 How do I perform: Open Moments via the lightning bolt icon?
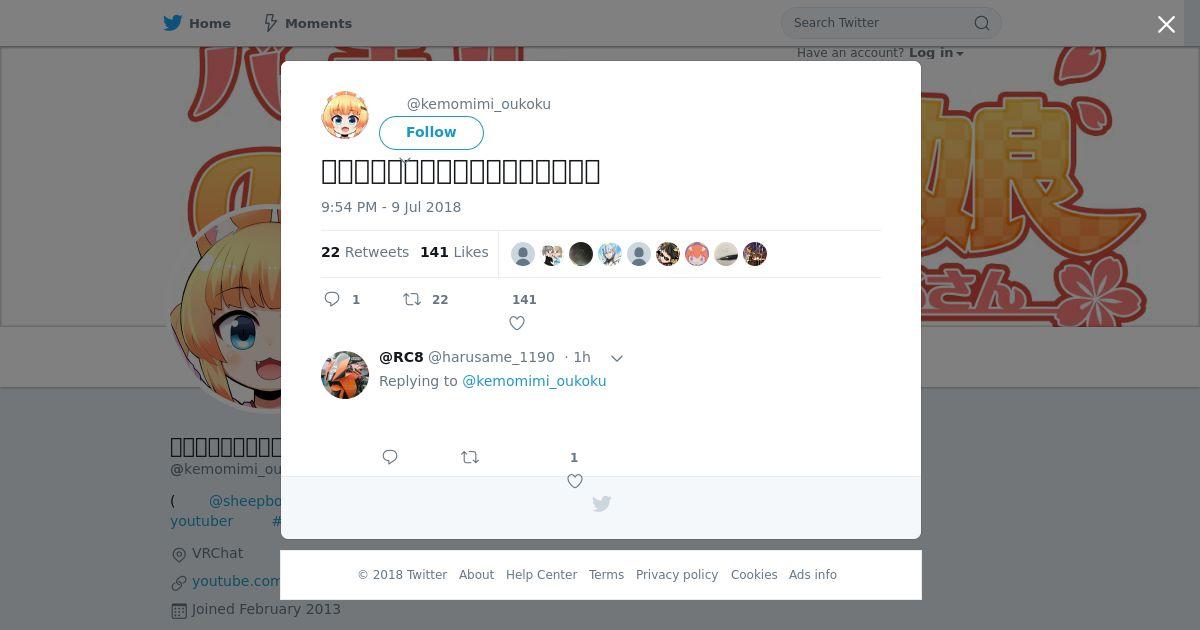[270, 23]
